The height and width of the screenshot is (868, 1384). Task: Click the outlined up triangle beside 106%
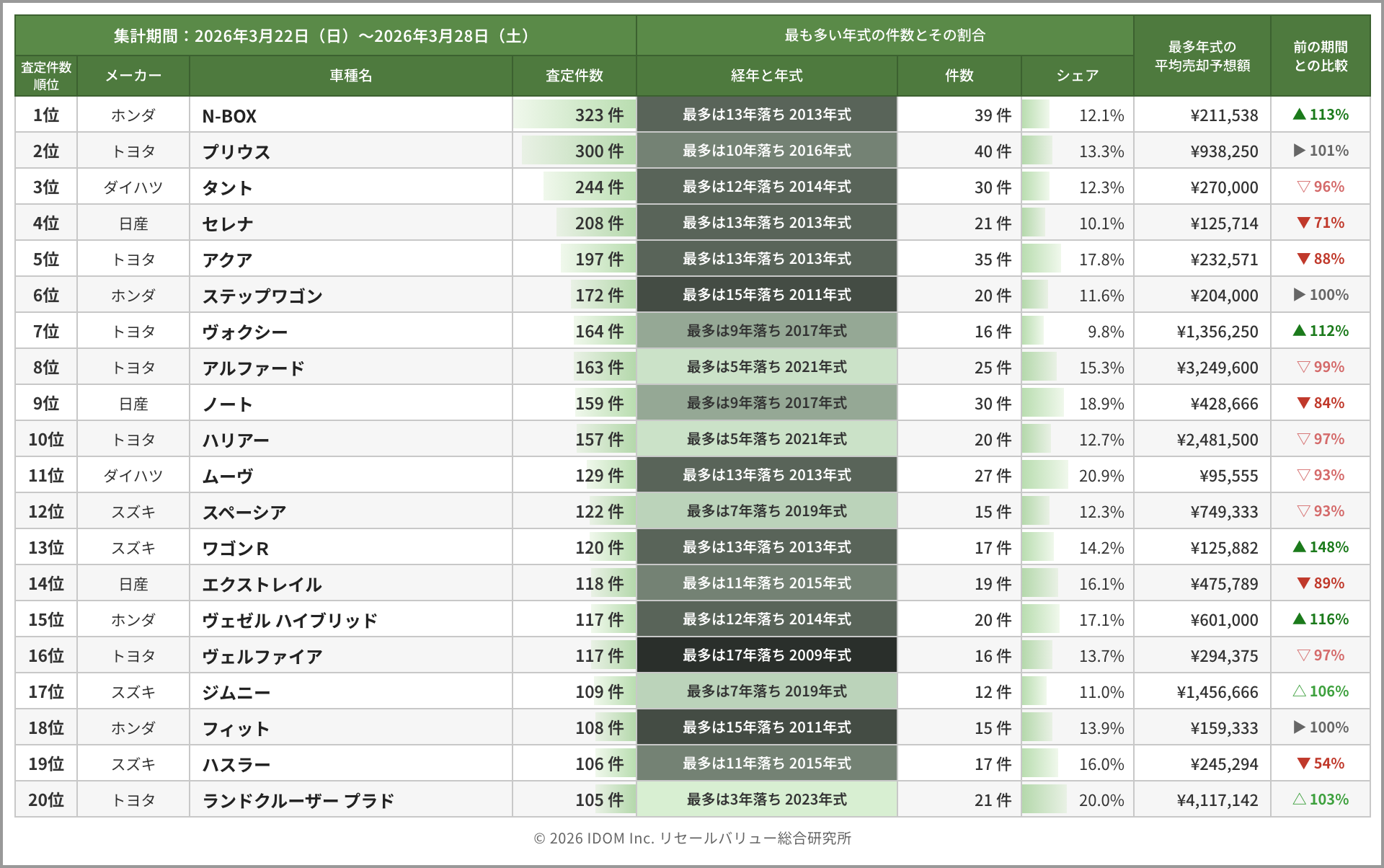[1300, 691]
